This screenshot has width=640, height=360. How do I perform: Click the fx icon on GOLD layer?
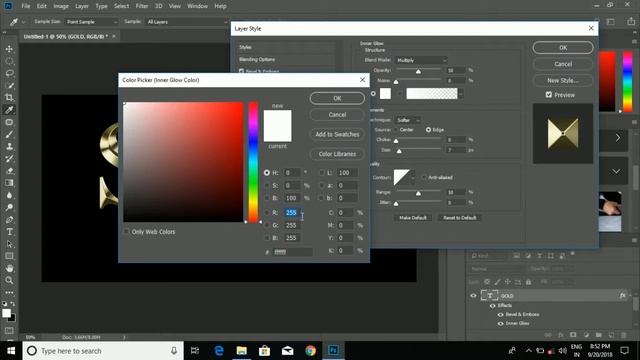click(622, 296)
